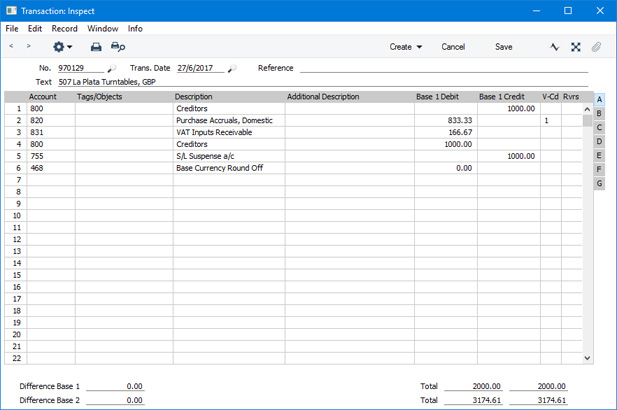Screen dimensions: 617x410
Task: Click the Trans. Date field
Action: point(200,68)
